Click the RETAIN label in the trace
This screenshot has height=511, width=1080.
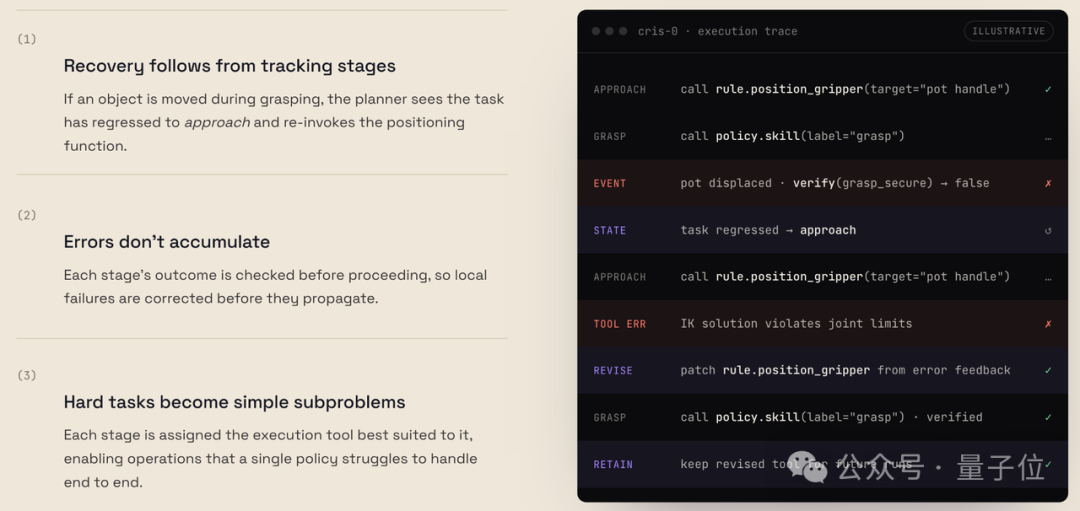pos(613,464)
